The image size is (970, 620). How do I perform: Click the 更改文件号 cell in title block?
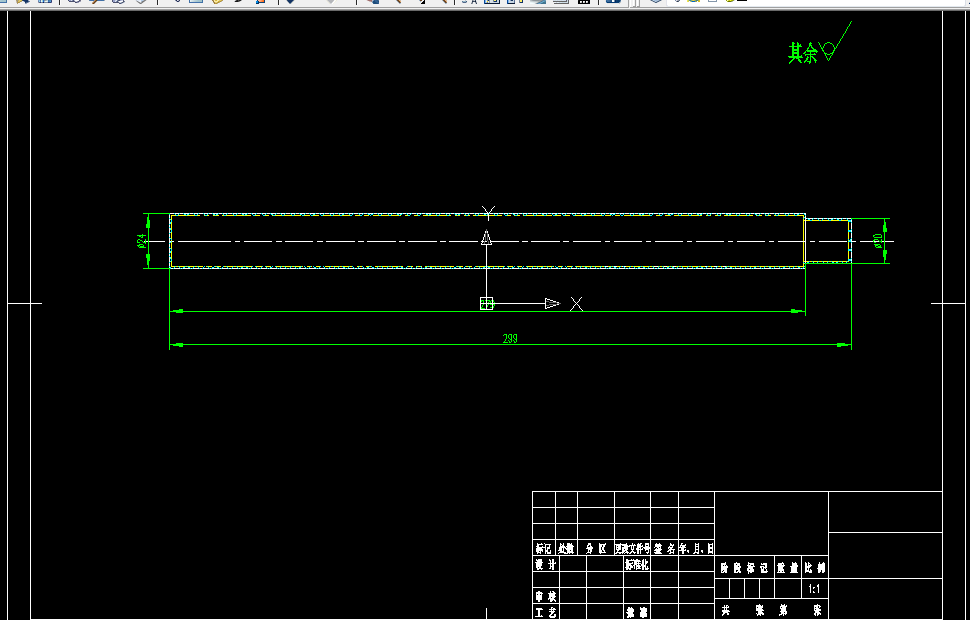tap(632, 548)
